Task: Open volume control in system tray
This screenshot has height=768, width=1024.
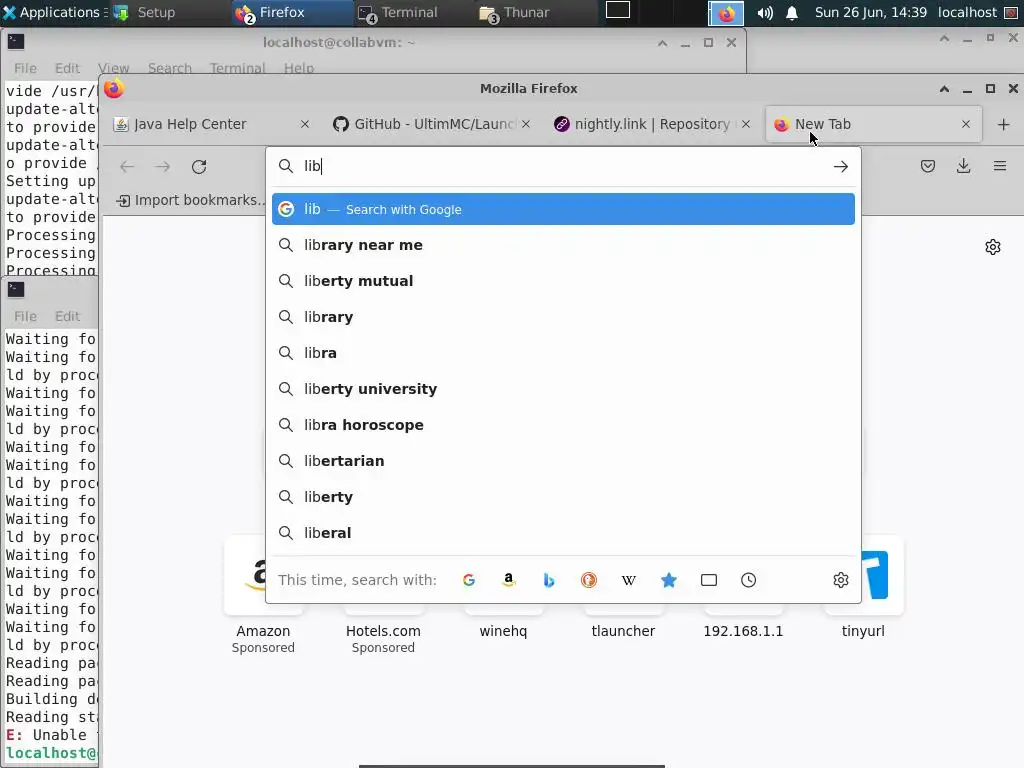Action: click(765, 12)
